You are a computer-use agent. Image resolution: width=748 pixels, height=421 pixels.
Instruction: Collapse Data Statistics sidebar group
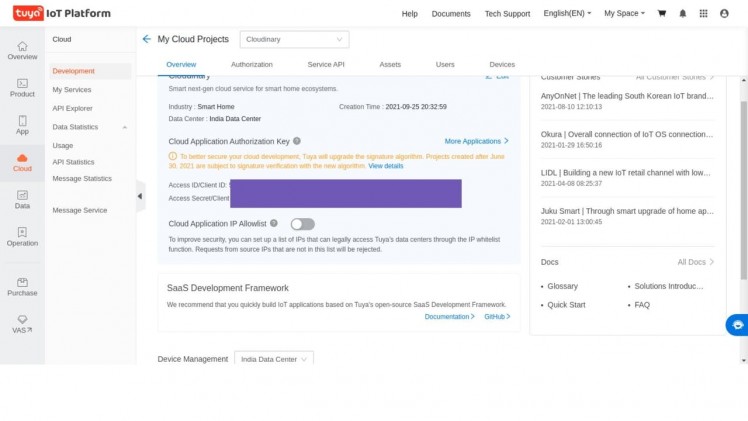click(x=125, y=127)
